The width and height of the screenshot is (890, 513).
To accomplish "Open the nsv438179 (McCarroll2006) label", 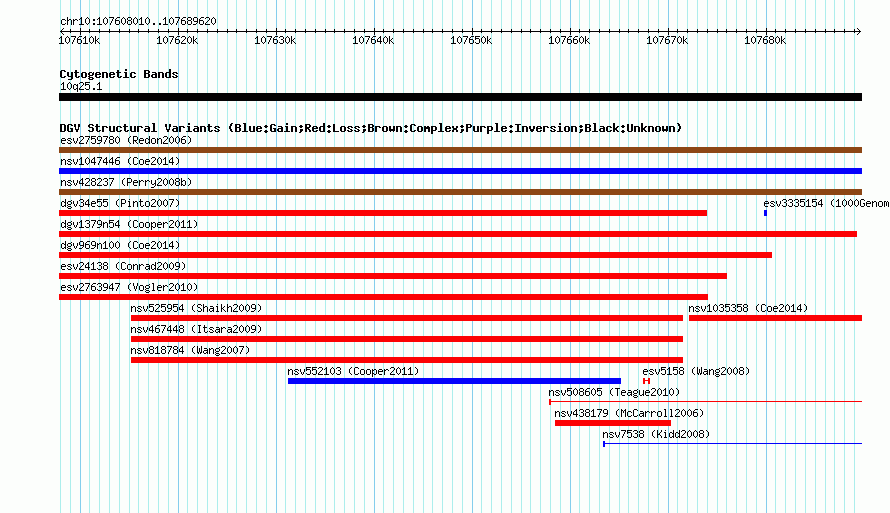I will tap(629, 413).
